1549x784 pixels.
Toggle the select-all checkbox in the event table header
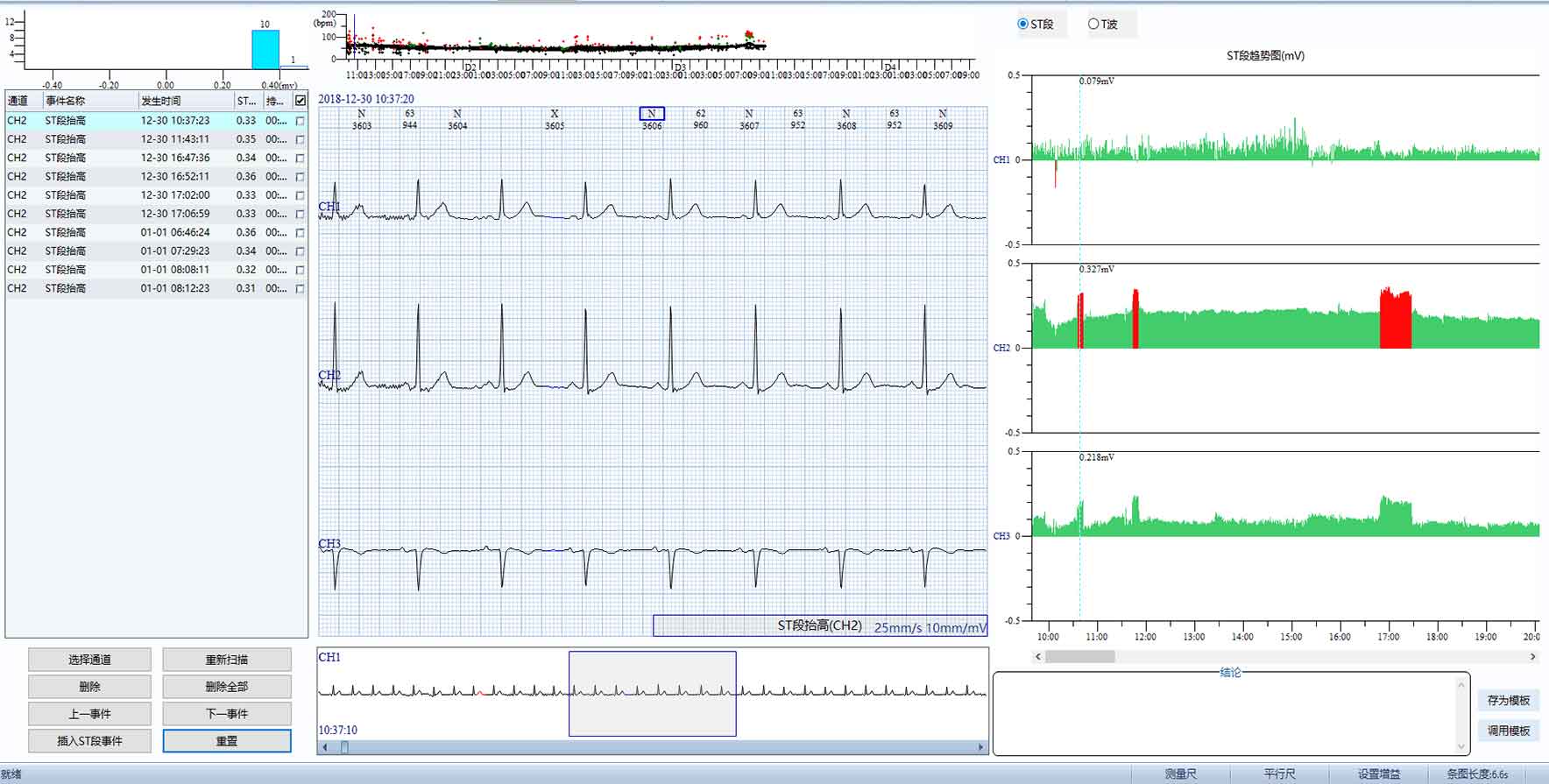click(301, 101)
